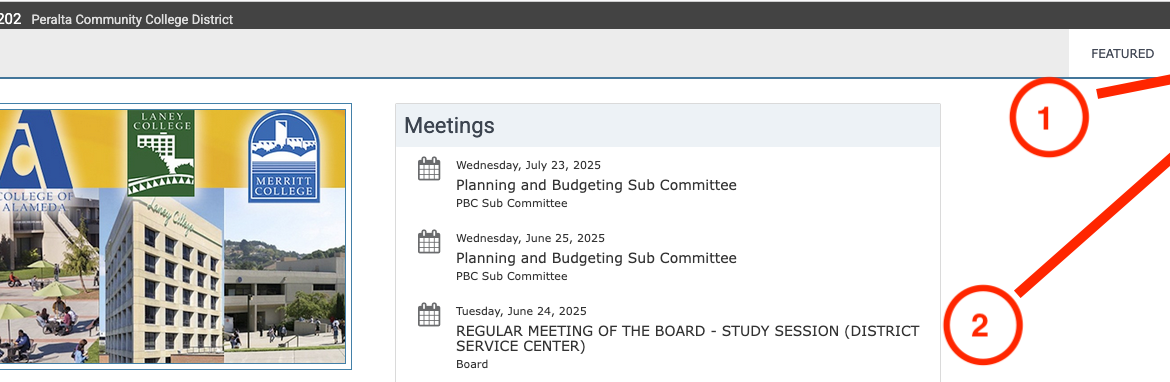Click the red circled number 1 marker
This screenshot has height=382, width=1170.
(1048, 118)
